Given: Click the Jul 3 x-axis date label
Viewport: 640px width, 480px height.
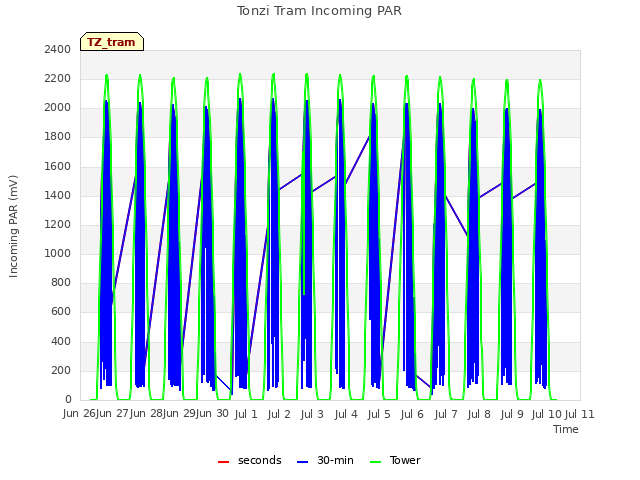Looking at the screenshot, I should click(x=312, y=414).
